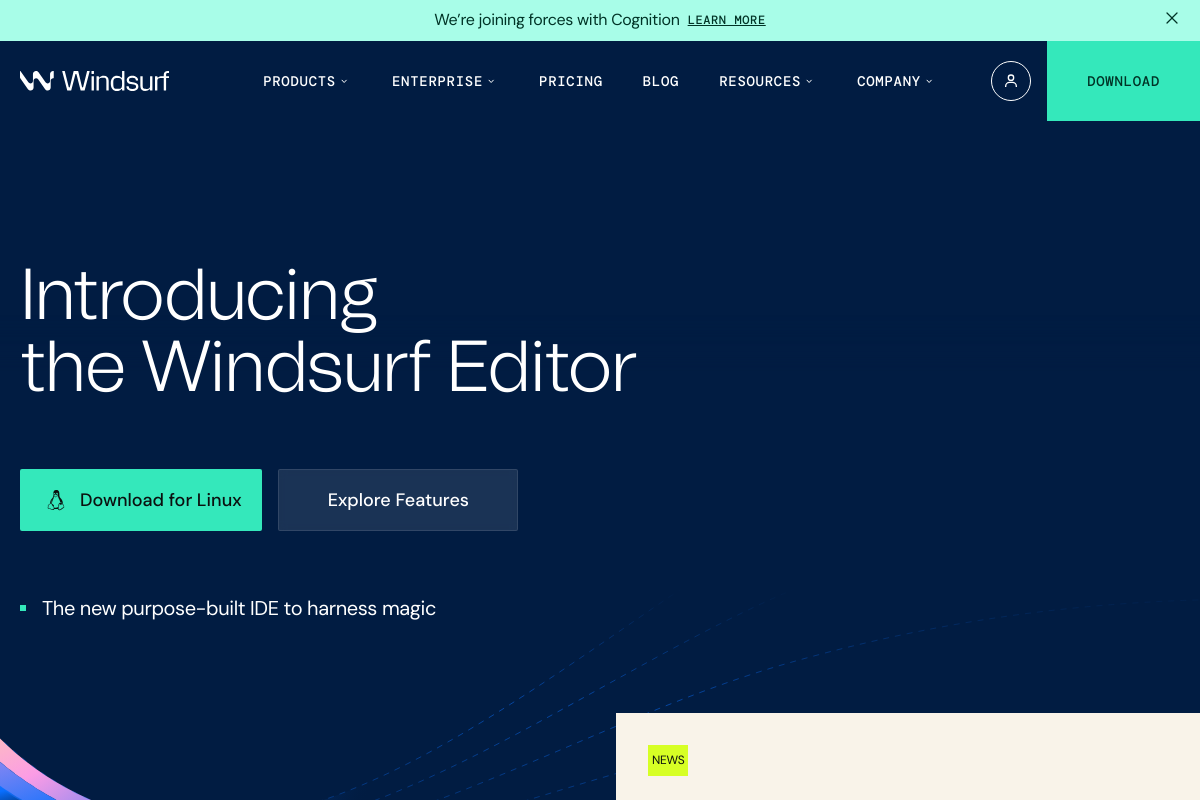Expand the Products dropdown menu
This screenshot has width=1200, height=800.
point(305,81)
